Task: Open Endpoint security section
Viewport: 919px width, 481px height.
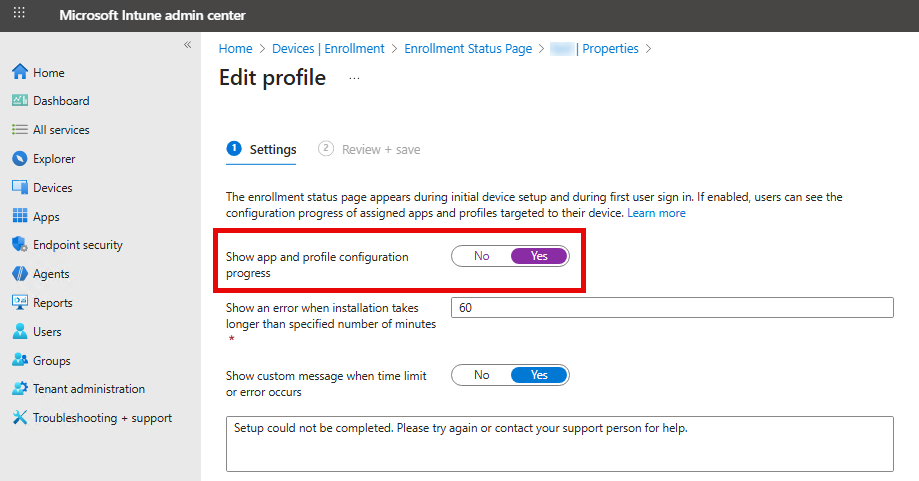Action: pos(78,245)
